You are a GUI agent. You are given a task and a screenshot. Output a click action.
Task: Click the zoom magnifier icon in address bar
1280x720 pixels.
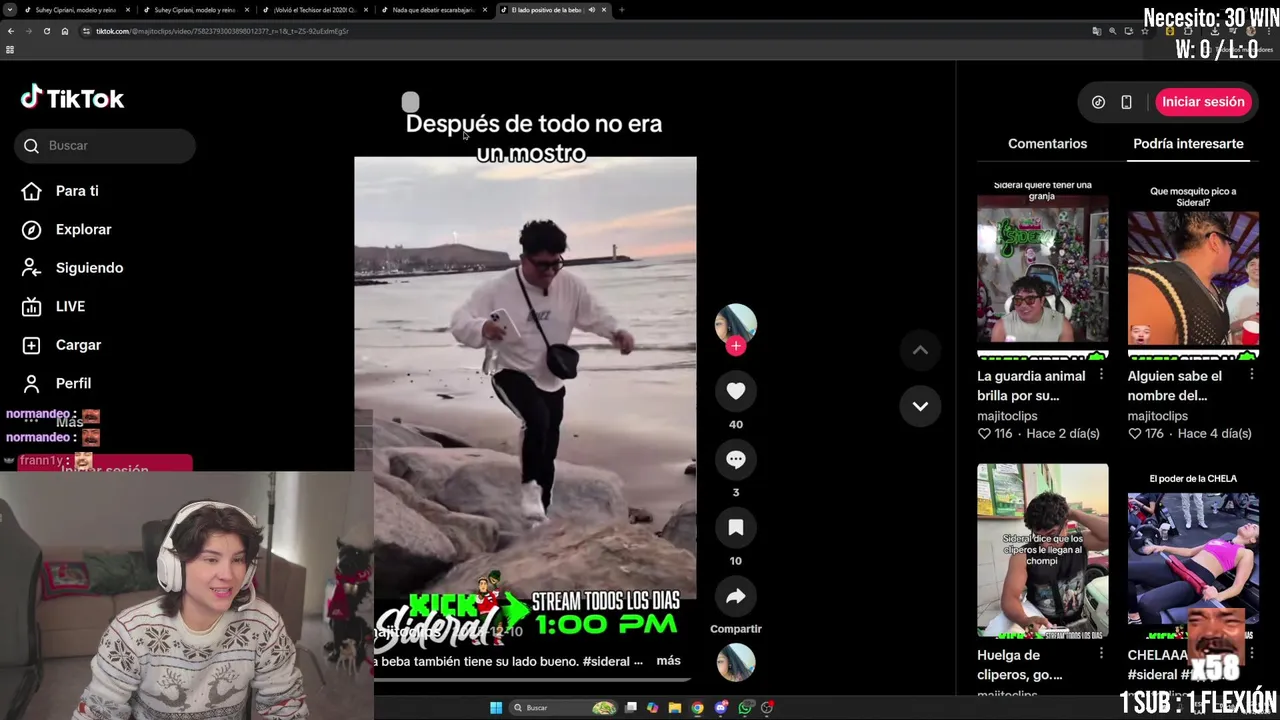point(1112,31)
